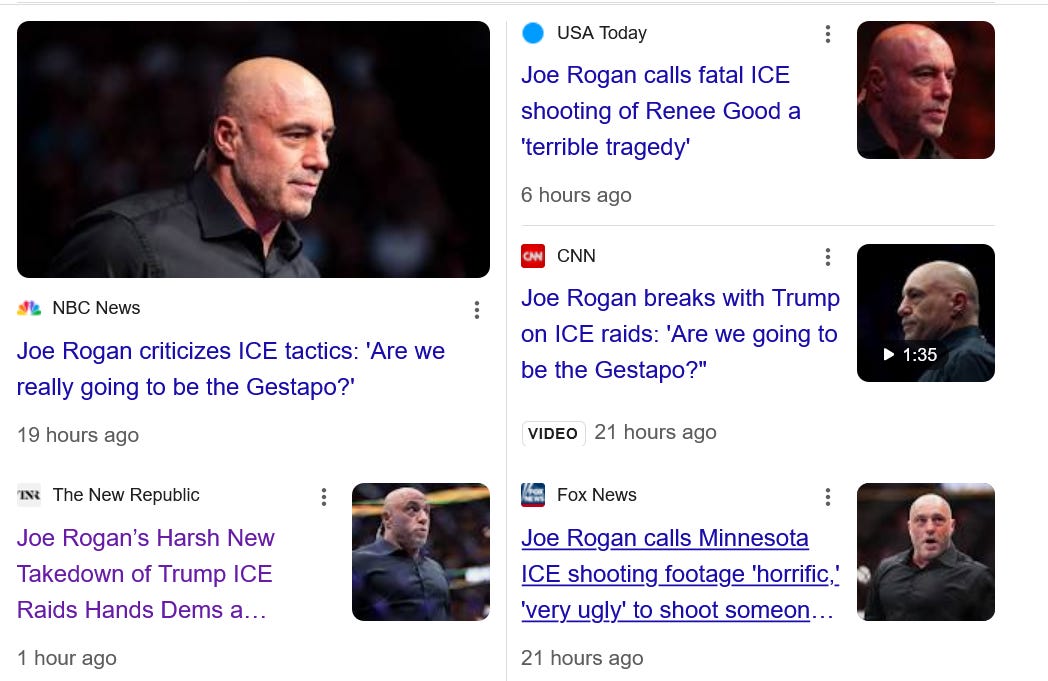
Task: Click the USA Today logo icon
Action: click(x=533, y=33)
